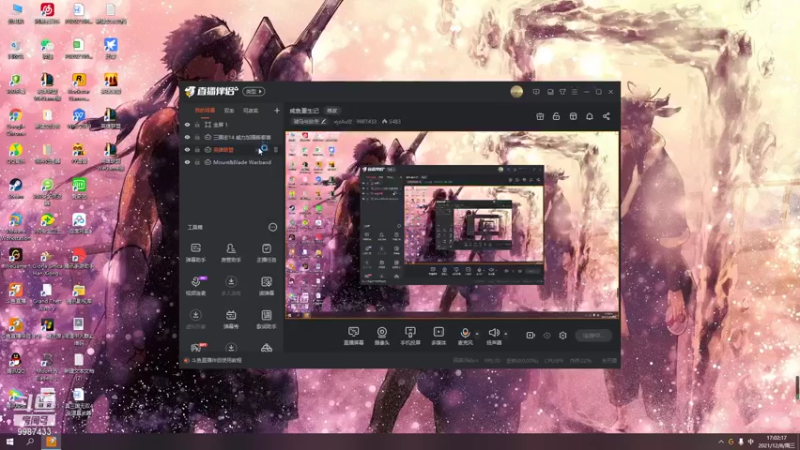Screen dimensions: 800x450
Task: Hide the Mount&Blade Warband source using its eye
Action: pyautogui.click(x=187, y=162)
